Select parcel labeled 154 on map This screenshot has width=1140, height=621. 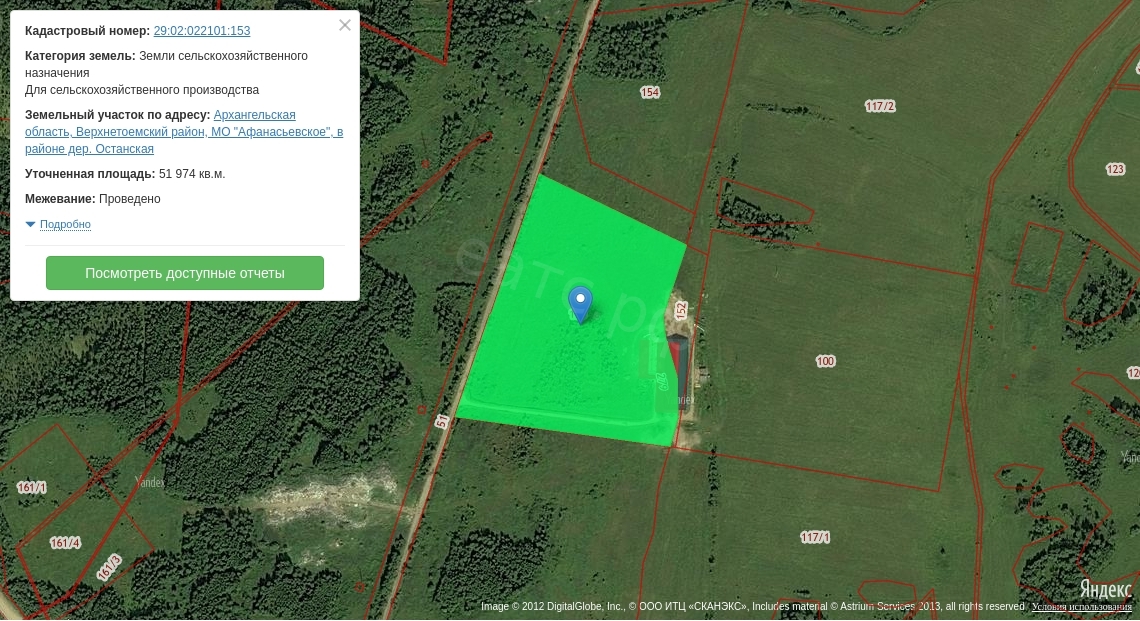(x=650, y=92)
